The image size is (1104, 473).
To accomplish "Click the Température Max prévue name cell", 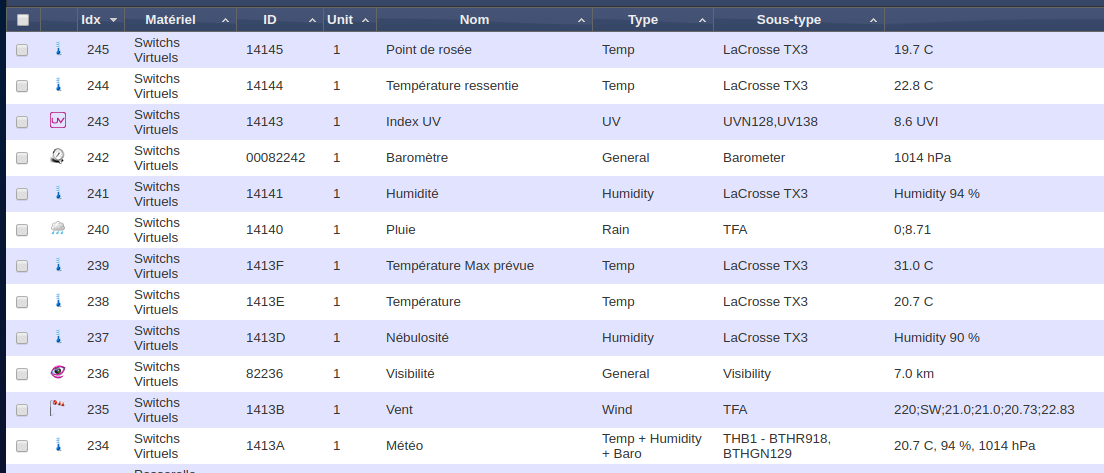I will click(460, 266).
